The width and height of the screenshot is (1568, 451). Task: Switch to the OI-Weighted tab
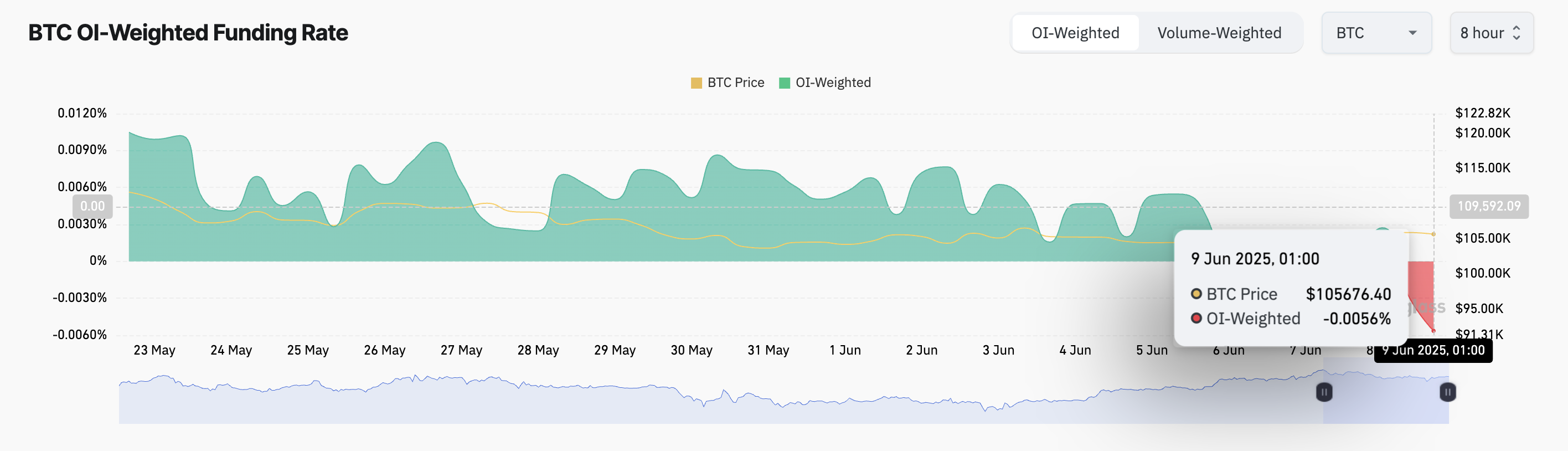tap(1075, 33)
